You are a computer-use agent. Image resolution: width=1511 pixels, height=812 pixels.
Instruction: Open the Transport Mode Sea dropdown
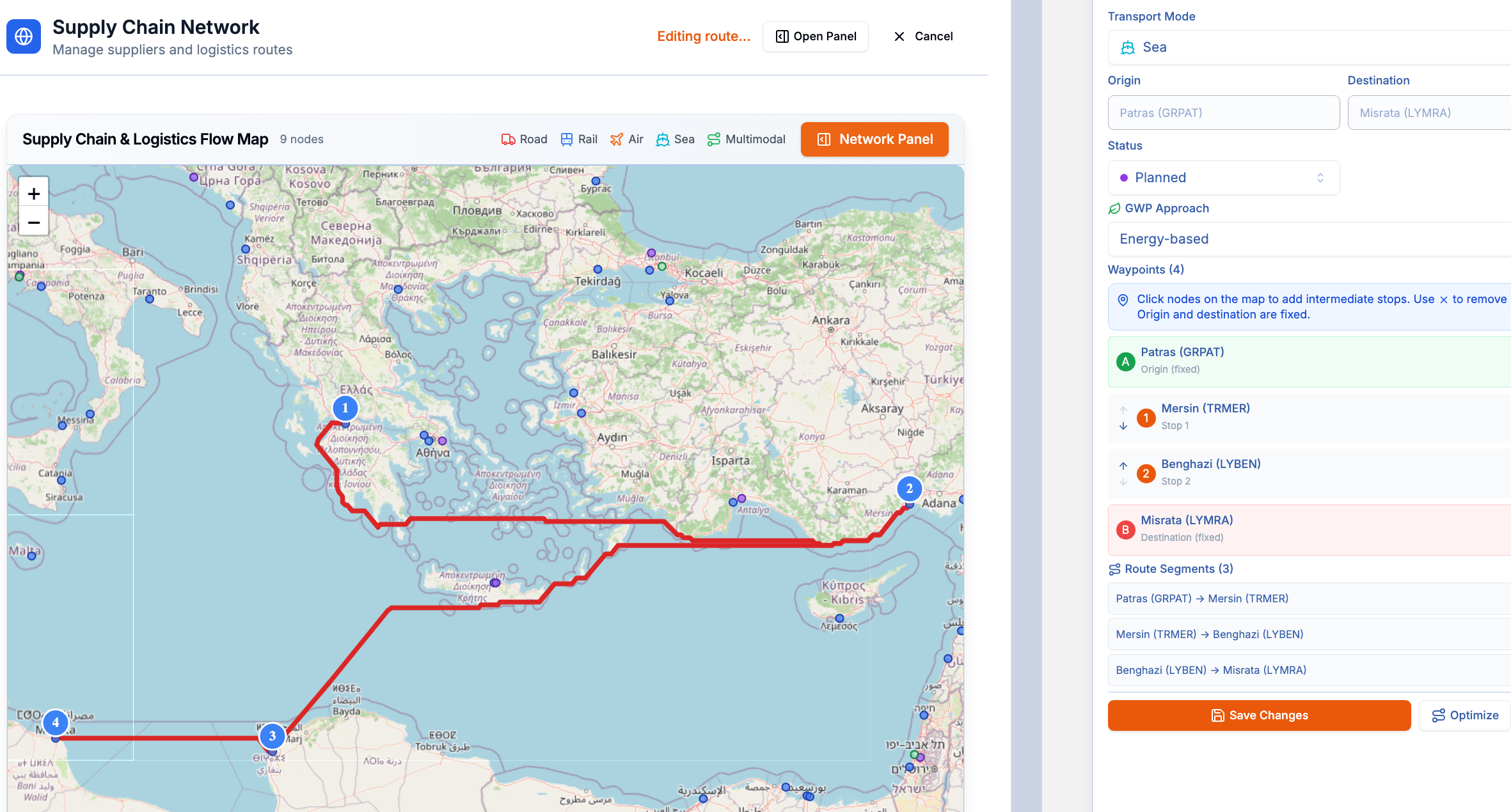click(1309, 47)
